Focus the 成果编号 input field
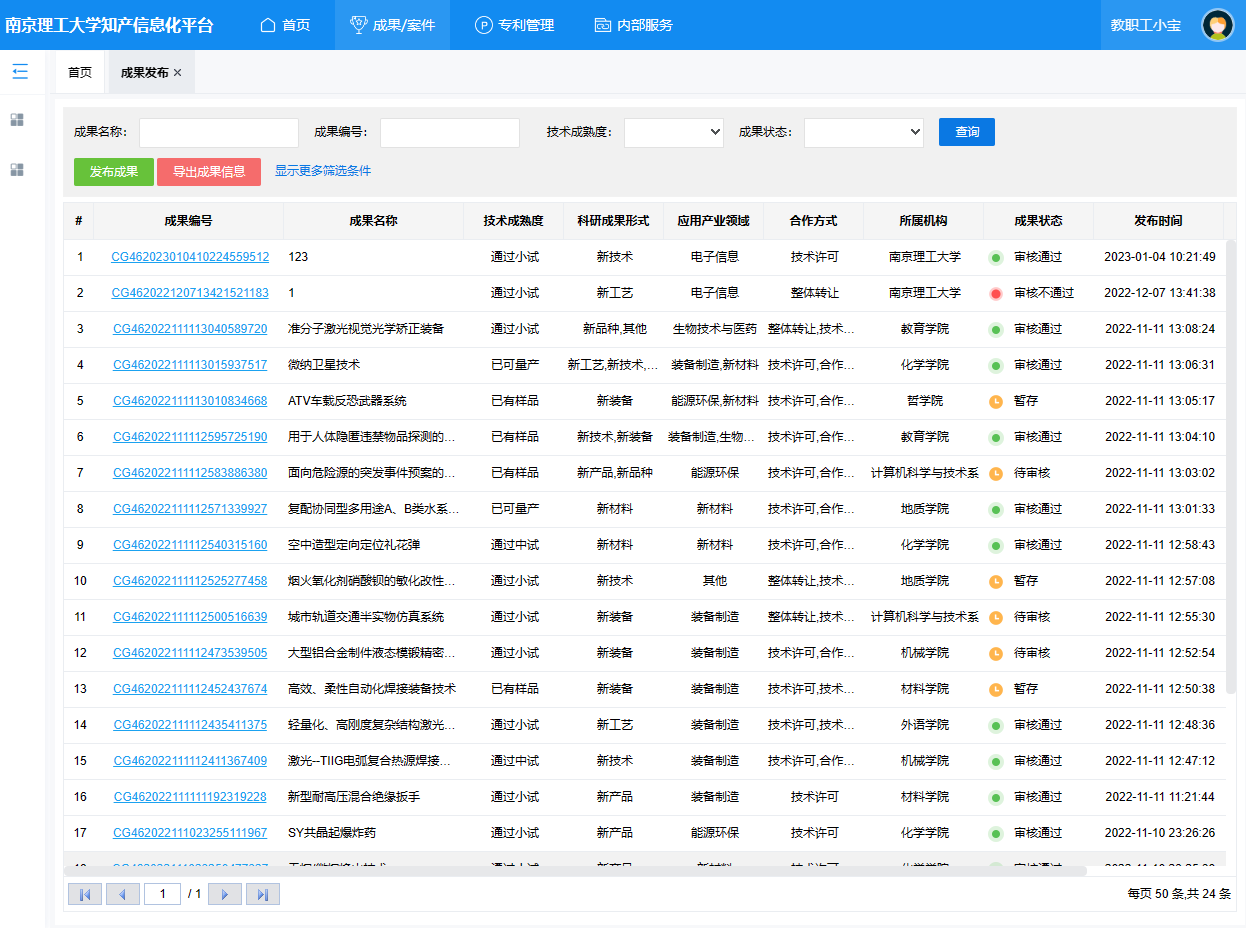 (x=450, y=132)
